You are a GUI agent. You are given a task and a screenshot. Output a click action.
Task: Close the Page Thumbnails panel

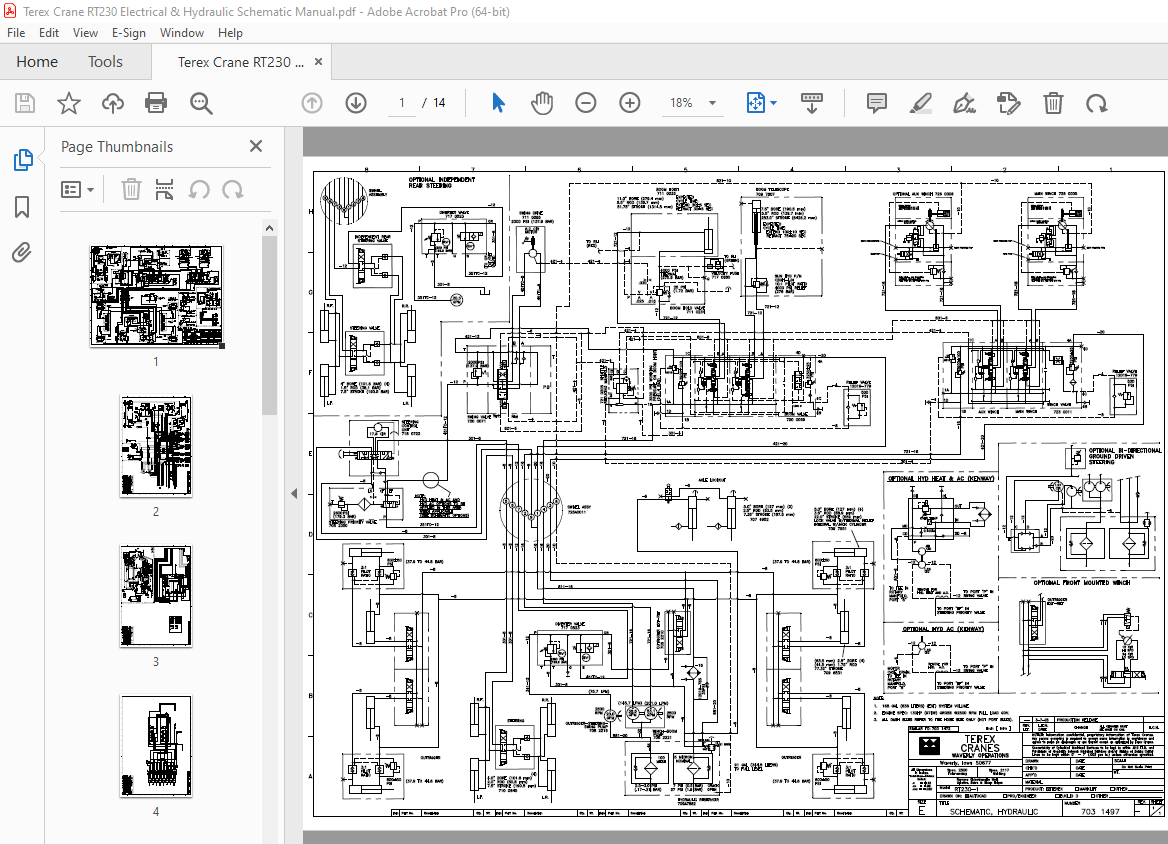pos(256,146)
